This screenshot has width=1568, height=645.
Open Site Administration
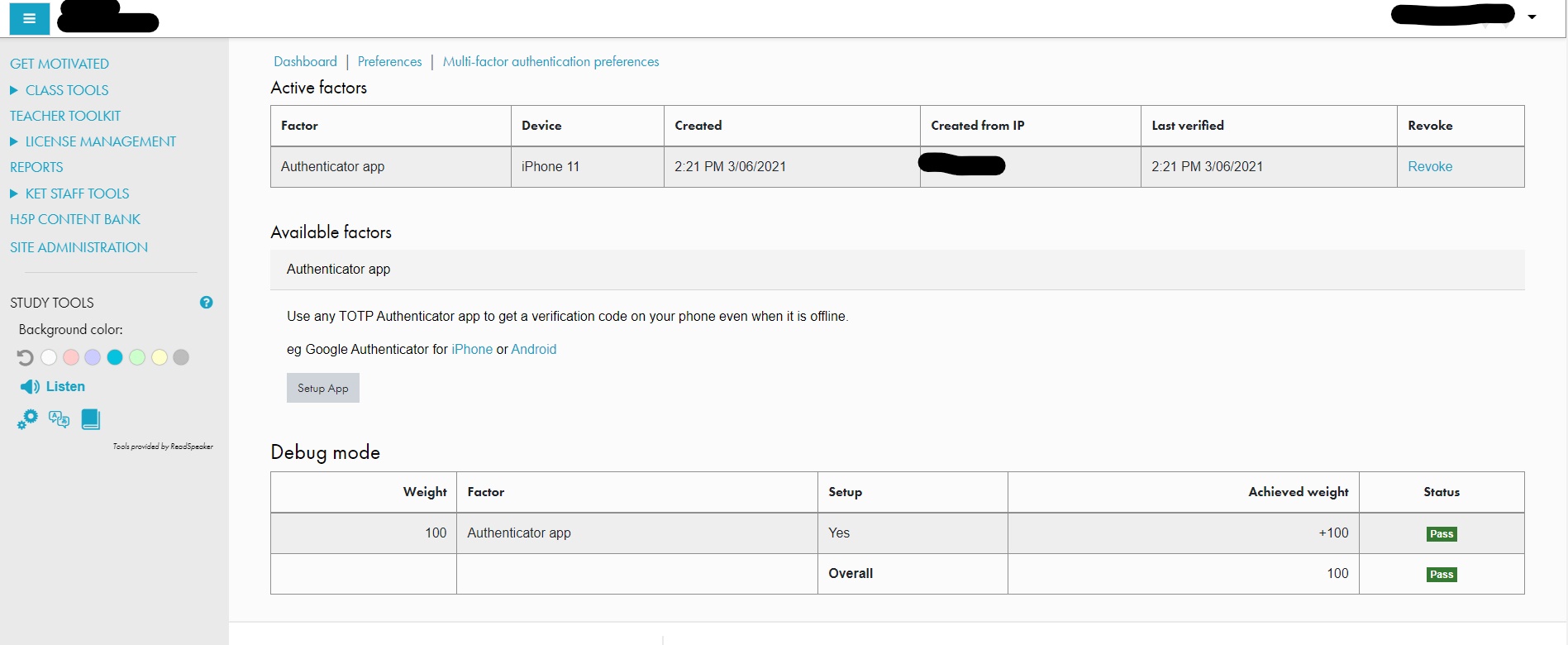(79, 247)
